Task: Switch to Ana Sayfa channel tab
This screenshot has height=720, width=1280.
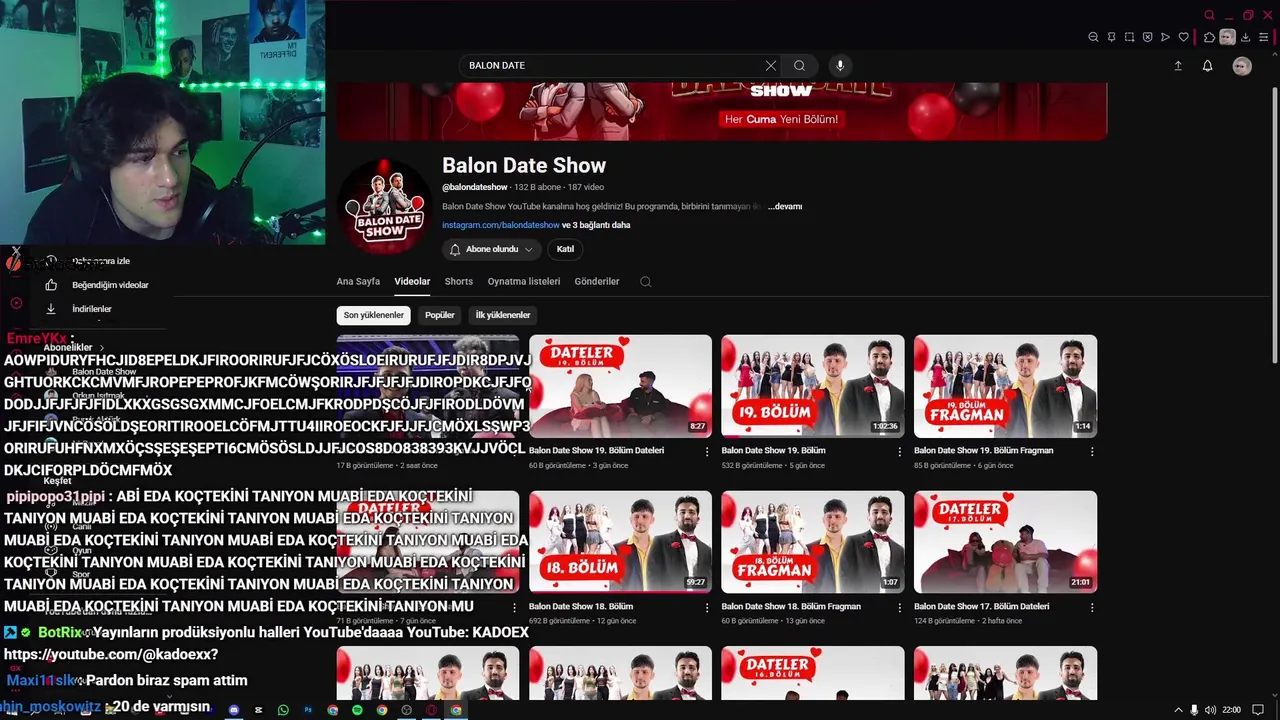Action: click(x=358, y=282)
